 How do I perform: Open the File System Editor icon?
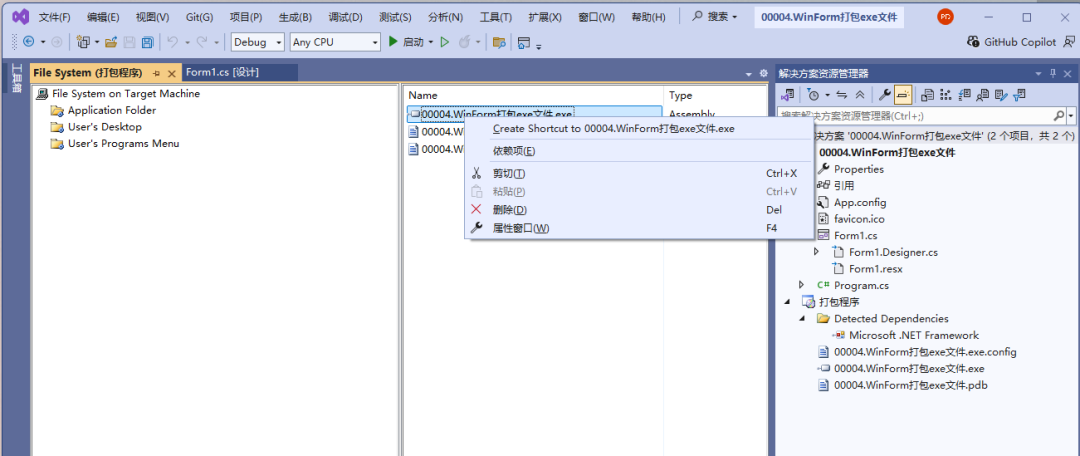[927, 94]
